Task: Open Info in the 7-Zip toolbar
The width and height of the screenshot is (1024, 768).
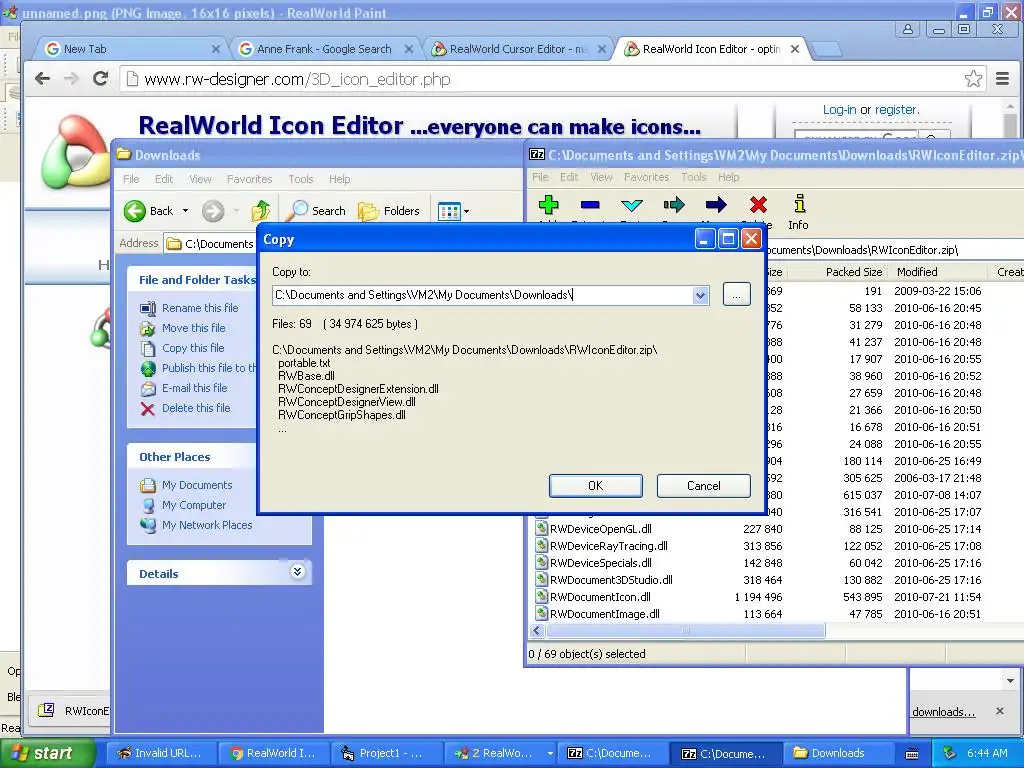Action: [x=798, y=212]
